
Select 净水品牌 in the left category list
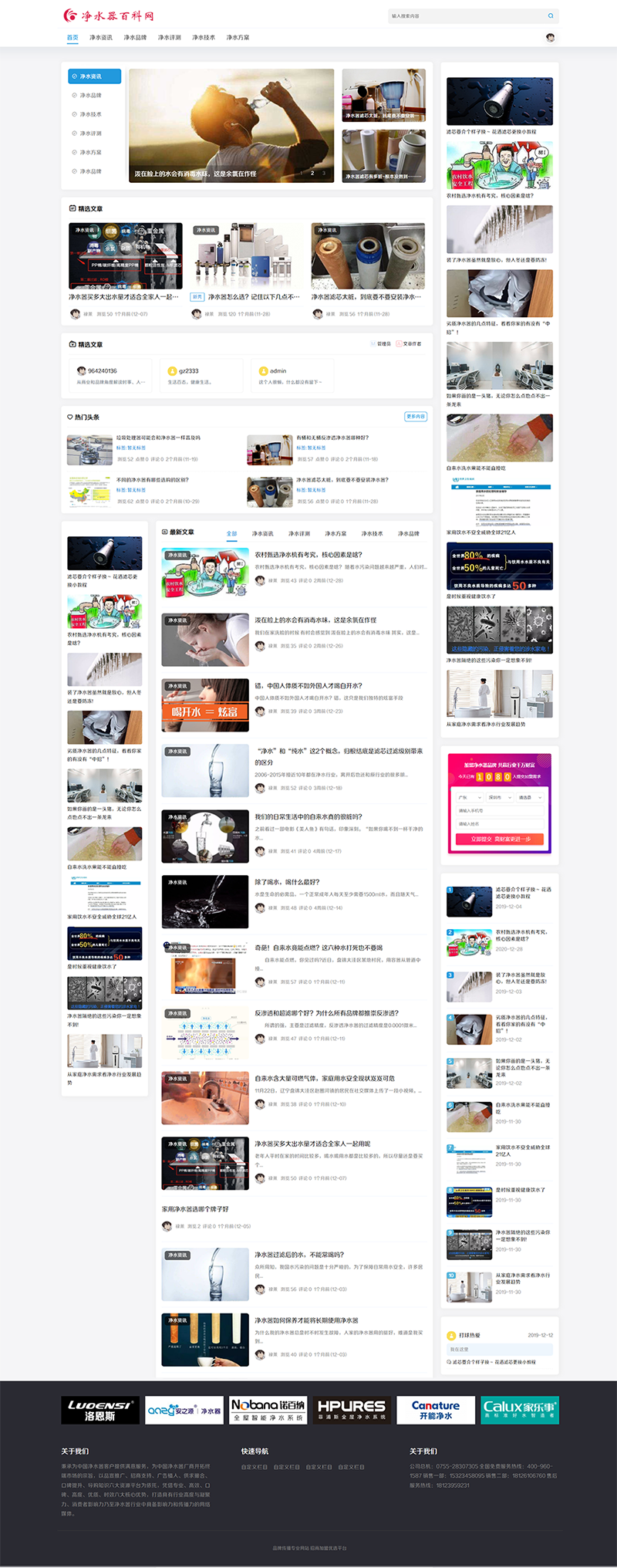tap(90, 96)
